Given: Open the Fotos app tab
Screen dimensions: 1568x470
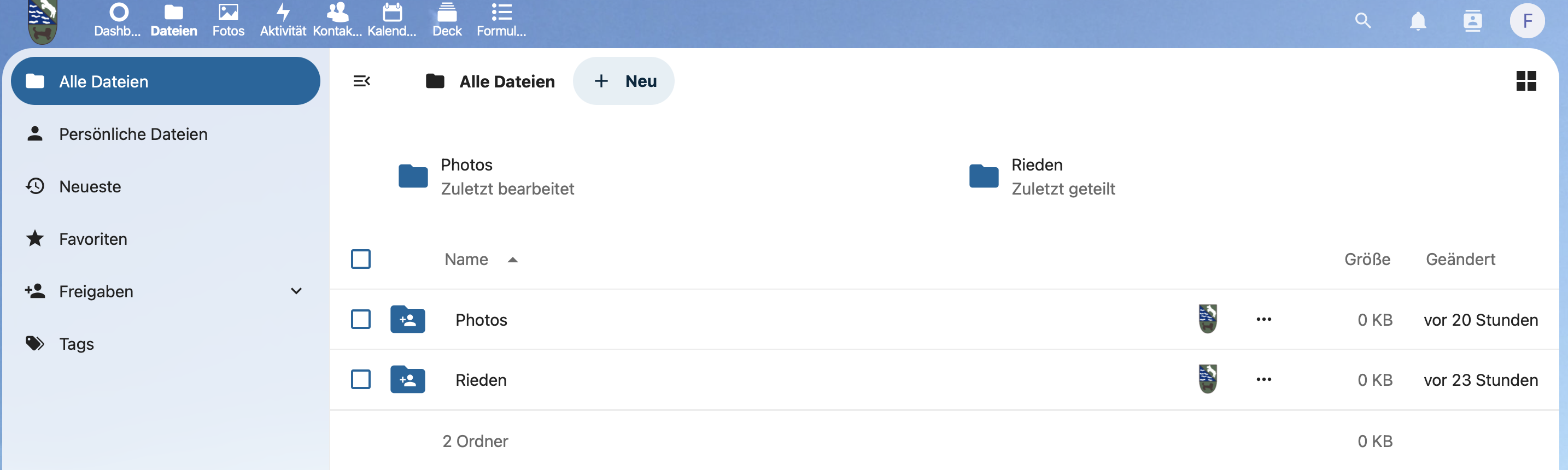Looking at the screenshot, I should click(229, 20).
